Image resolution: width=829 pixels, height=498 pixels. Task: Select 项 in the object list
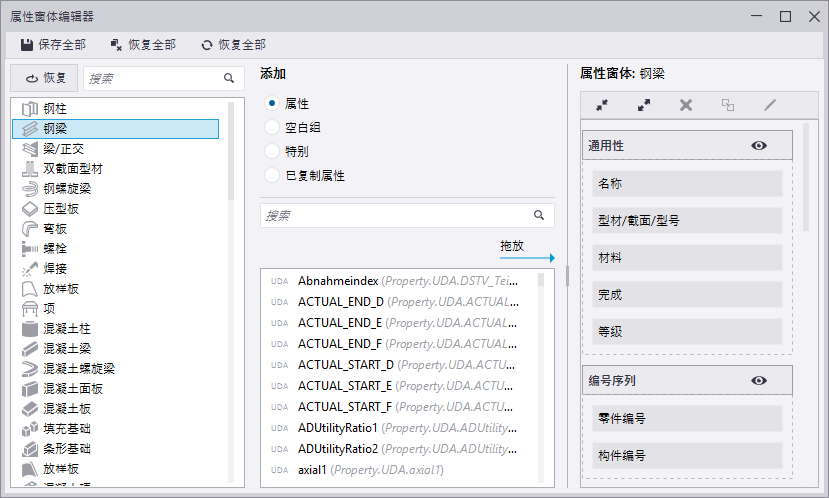115,309
